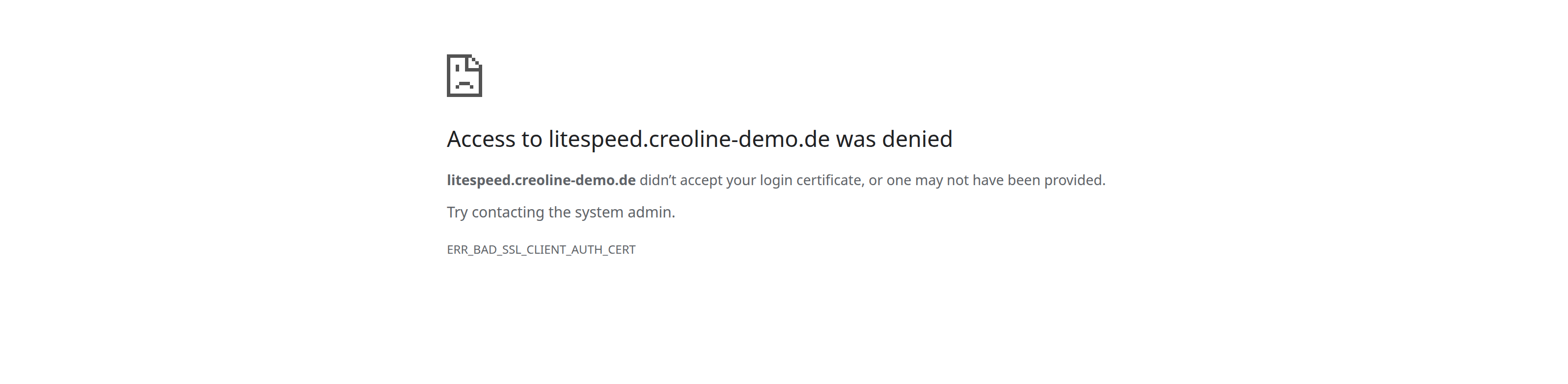Image resolution: width=1568 pixels, height=384 pixels.
Task: Click the word 'Try' in the suggestion line
Action: (x=457, y=213)
